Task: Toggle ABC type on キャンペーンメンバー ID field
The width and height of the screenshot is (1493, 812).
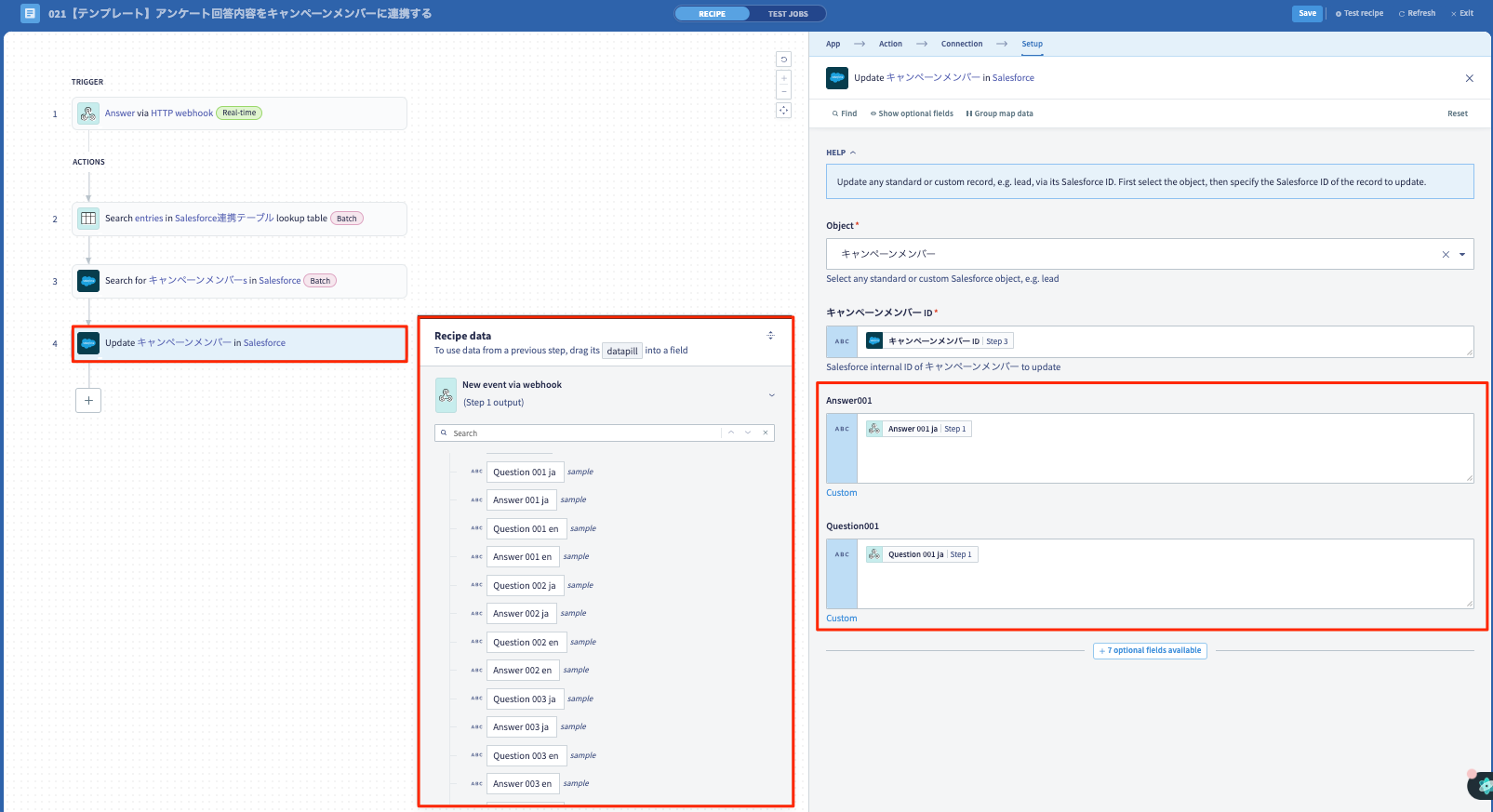Action: 842,341
